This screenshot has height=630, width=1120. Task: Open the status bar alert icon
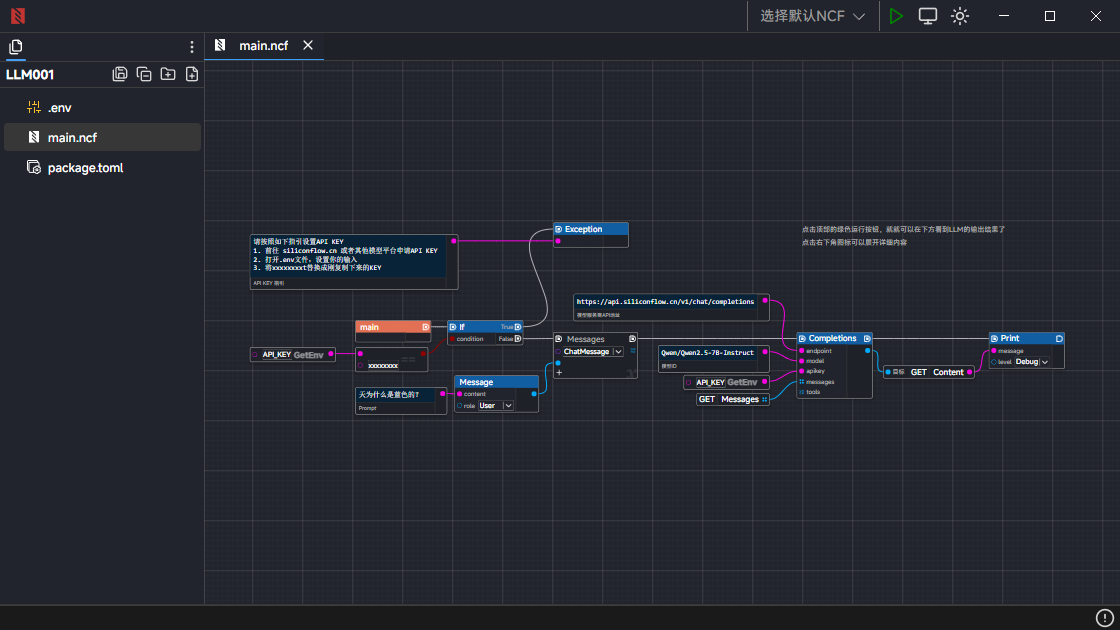click(x=1105, y=618)
